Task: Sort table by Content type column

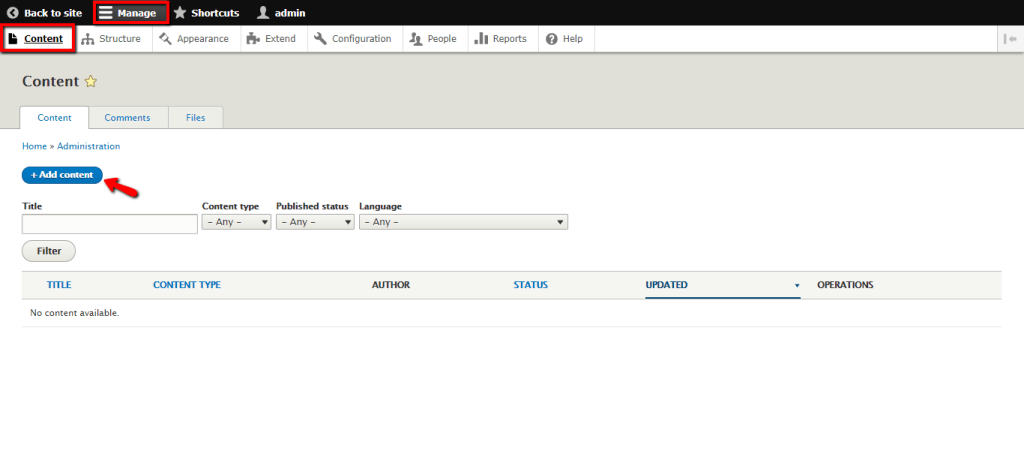Action: tap(187, 285)
